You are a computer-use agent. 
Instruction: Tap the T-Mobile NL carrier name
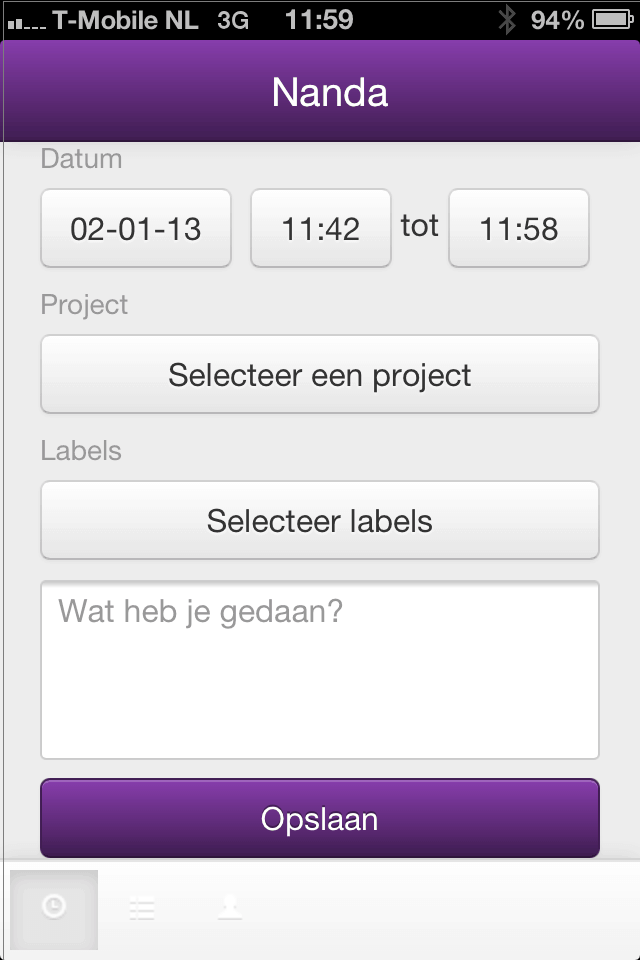(x=126, y=20)
